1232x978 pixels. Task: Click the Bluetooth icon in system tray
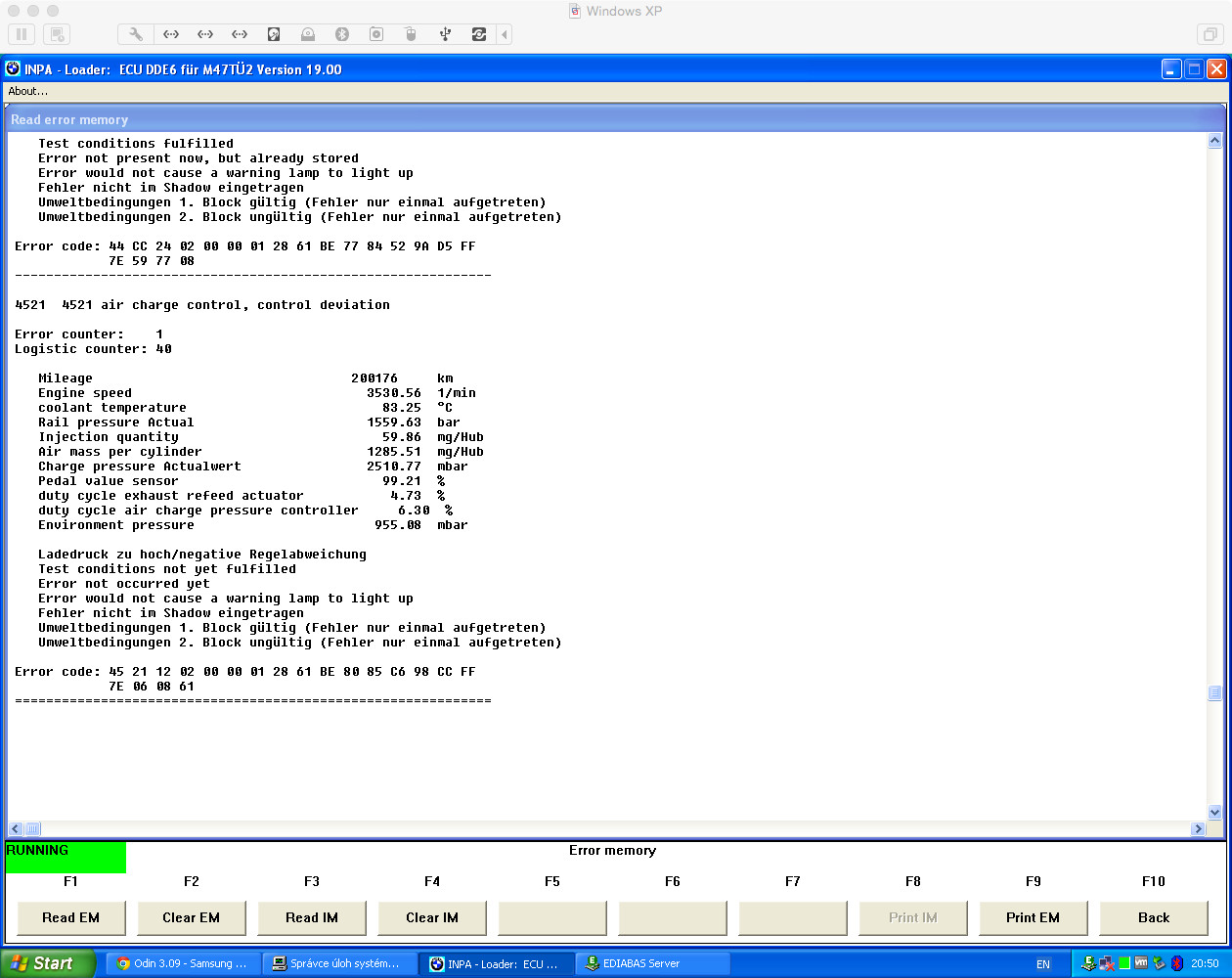tap(1177, 963)
